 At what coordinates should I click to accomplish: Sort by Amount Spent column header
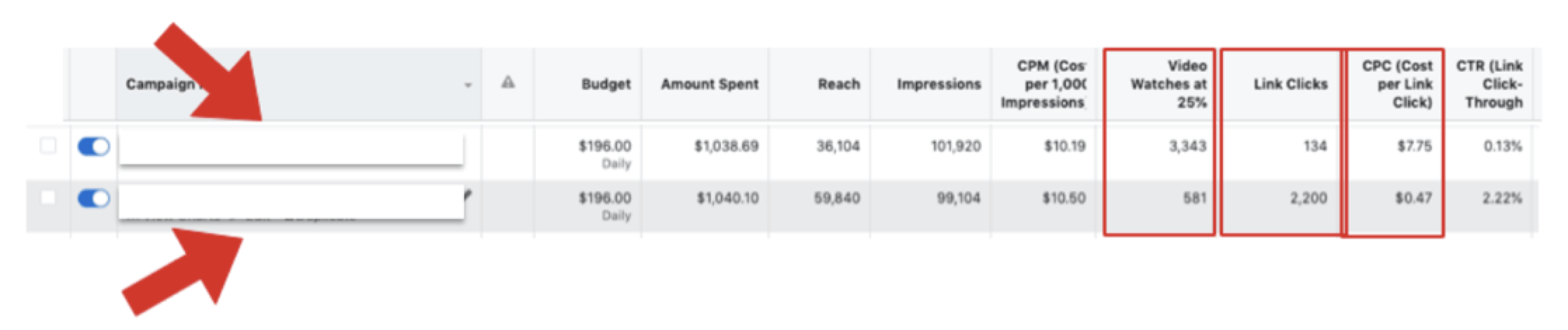click(x=710, y=84)
